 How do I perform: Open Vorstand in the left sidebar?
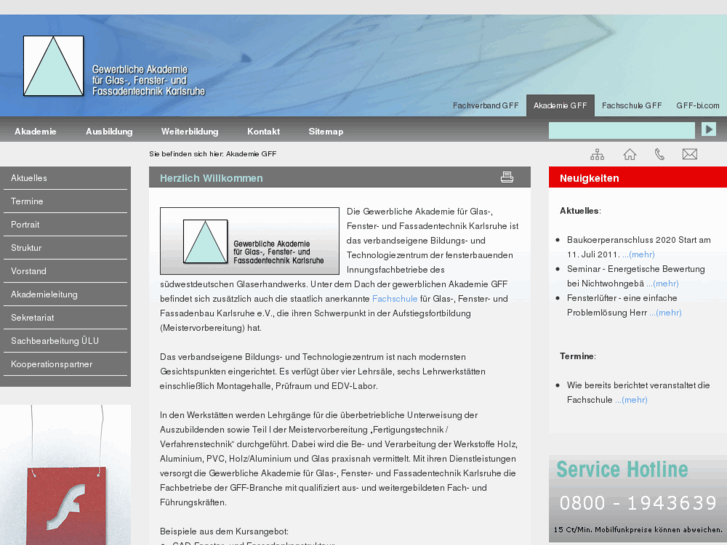pos(65,271)
